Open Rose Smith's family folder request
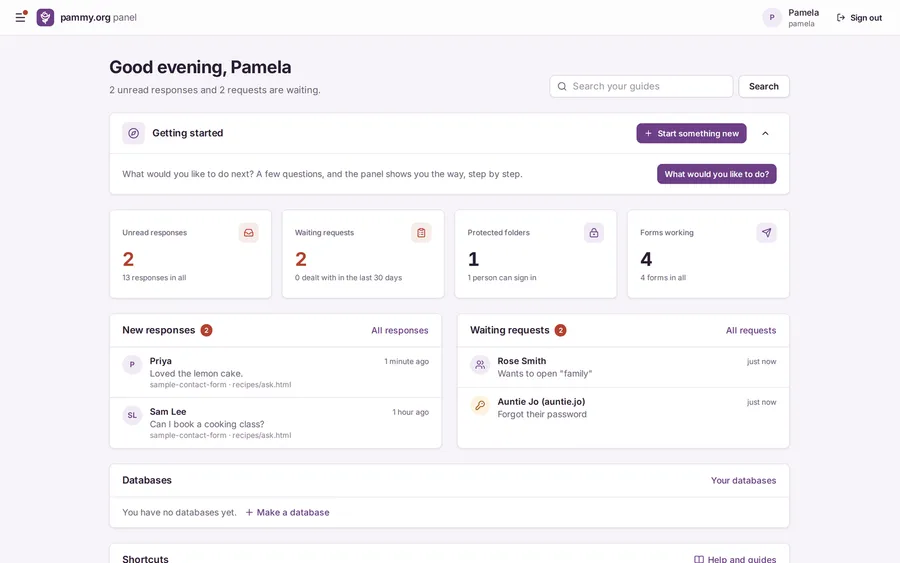Image resolution: width=900 pixels, height=563 pixels. pos(623,367)
